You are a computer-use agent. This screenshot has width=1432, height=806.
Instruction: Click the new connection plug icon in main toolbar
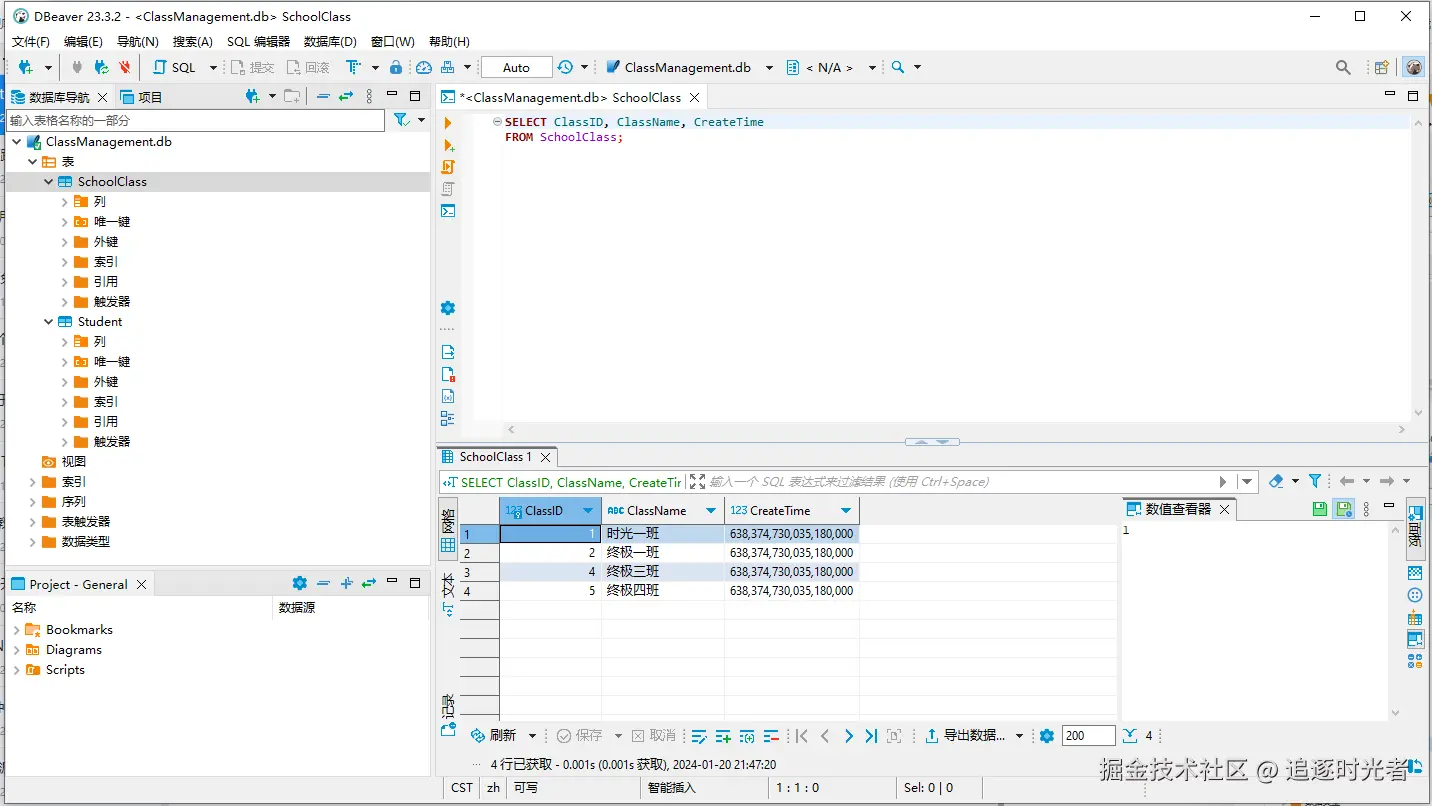point(26,67)
